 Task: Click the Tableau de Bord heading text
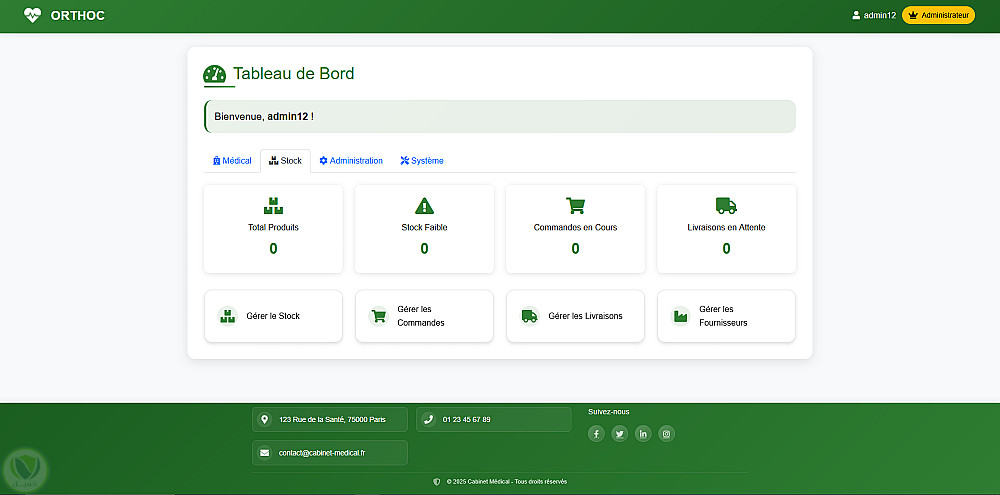293,74
